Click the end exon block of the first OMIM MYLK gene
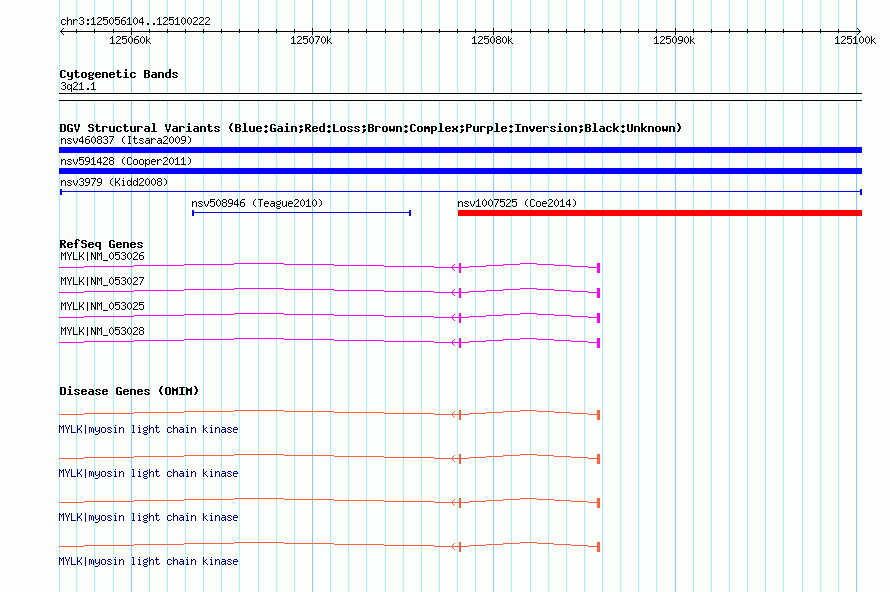 [x=598, y=415]
